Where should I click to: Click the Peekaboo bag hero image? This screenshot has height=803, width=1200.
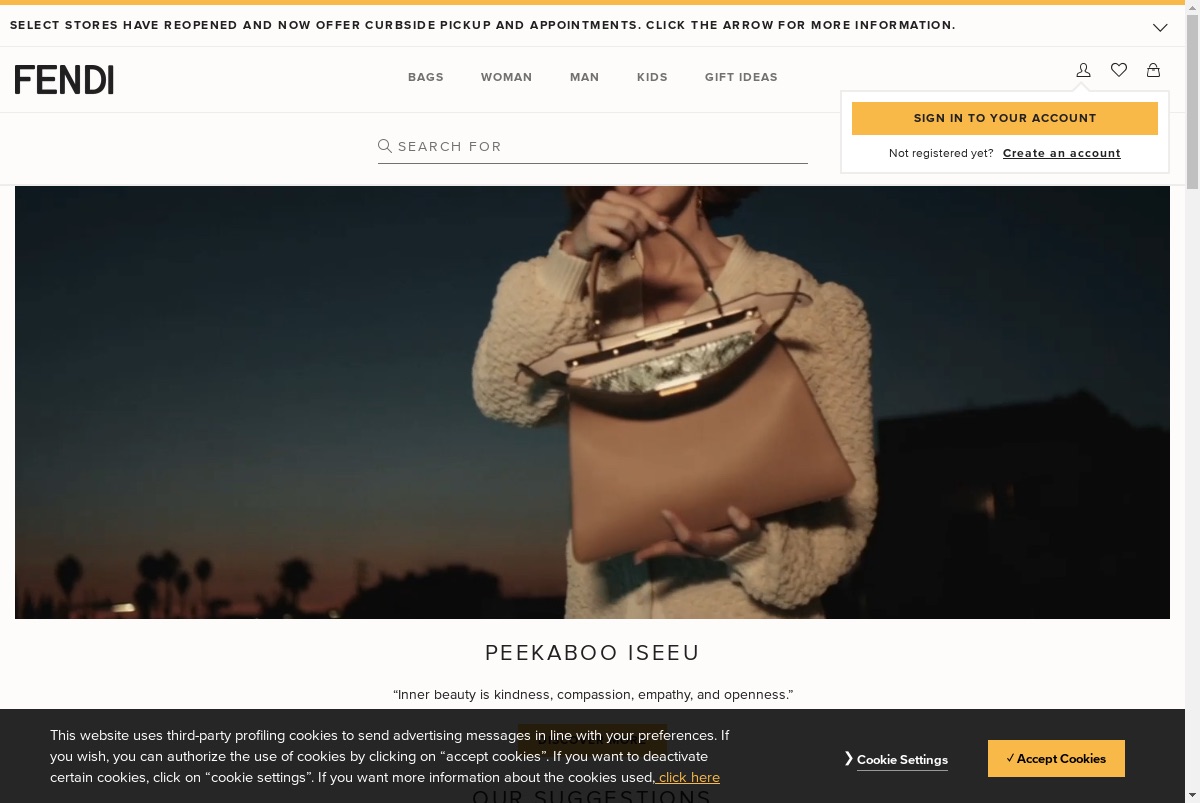click(x=592, y=402)
